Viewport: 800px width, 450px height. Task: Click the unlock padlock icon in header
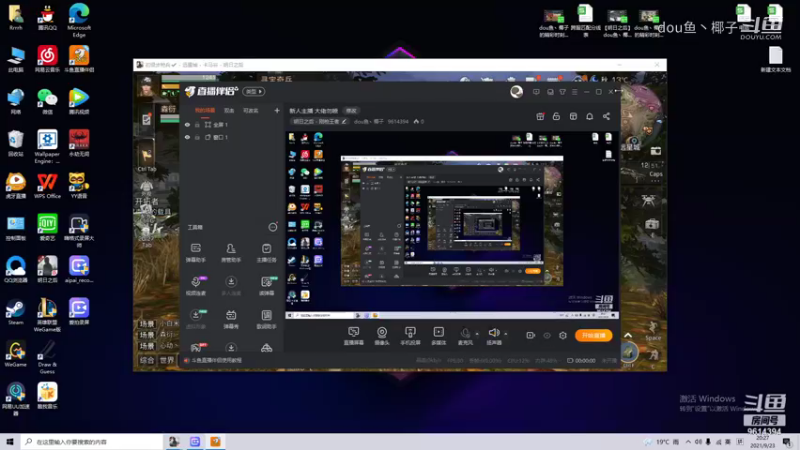(556, 116)
